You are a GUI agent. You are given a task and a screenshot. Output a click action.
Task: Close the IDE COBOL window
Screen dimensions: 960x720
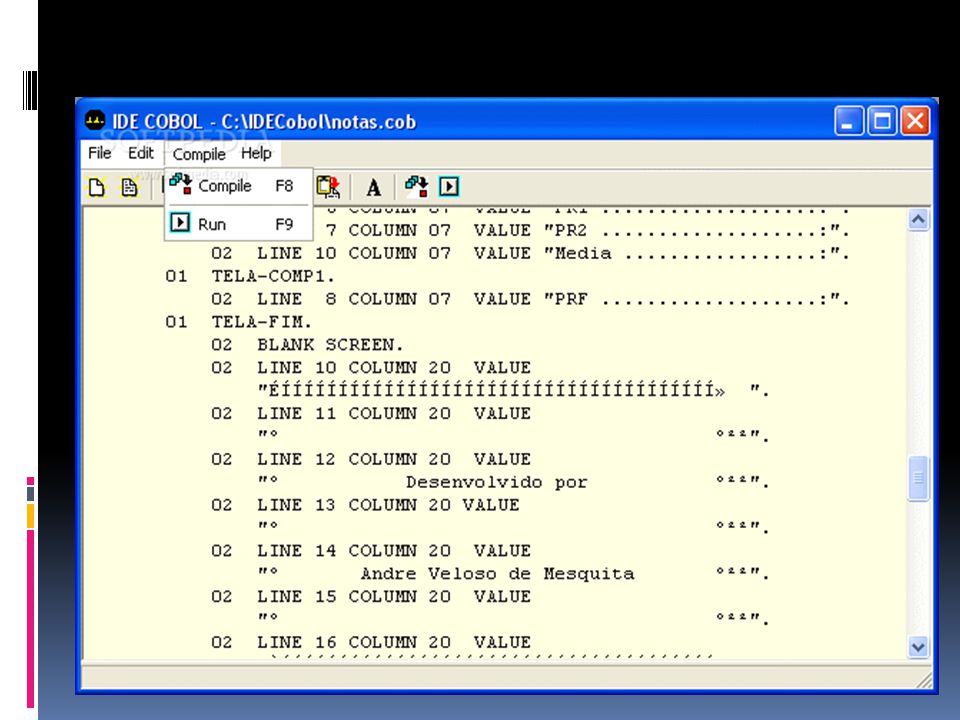(x=915, y=121)
